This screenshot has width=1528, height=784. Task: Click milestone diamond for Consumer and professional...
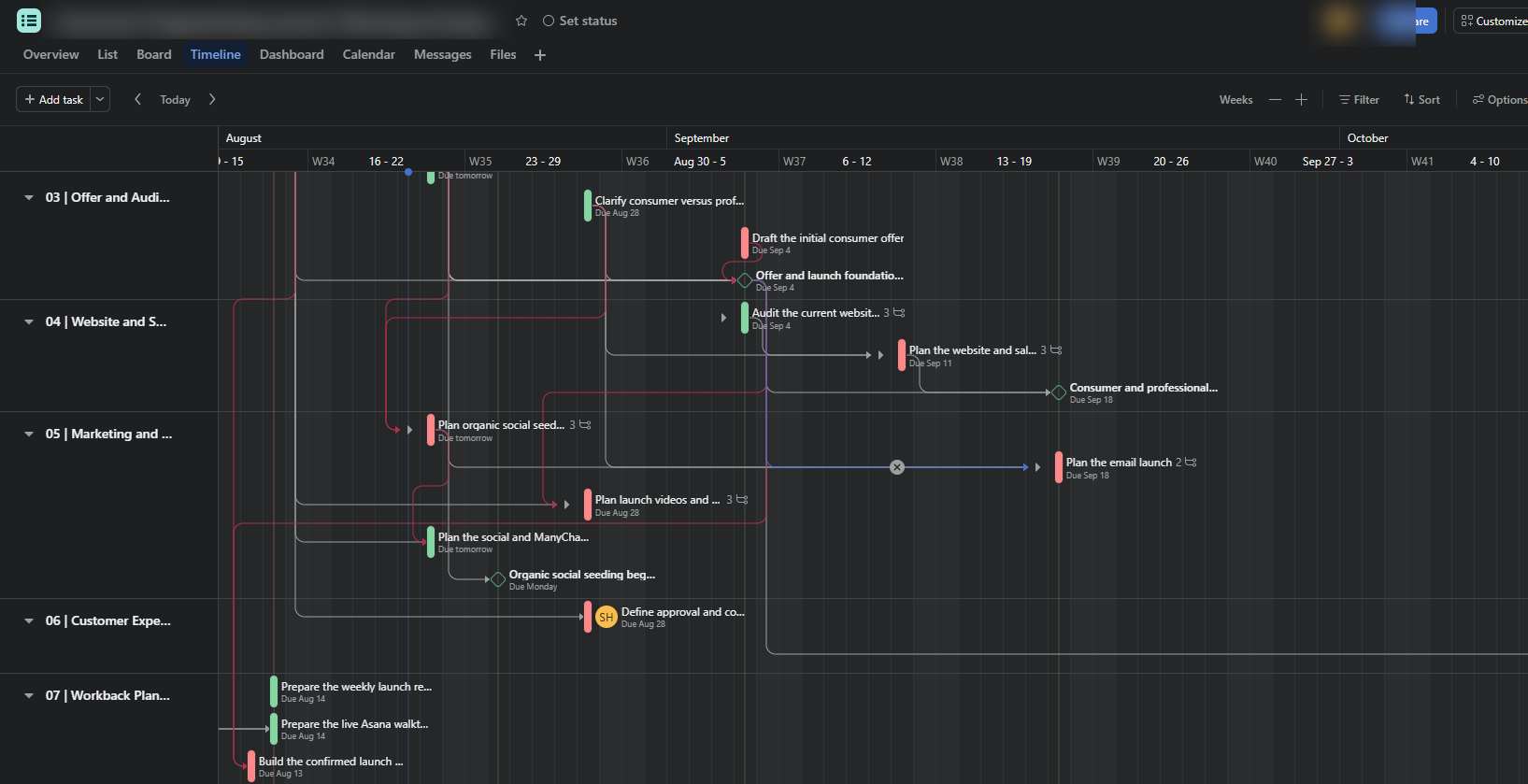1059,392
